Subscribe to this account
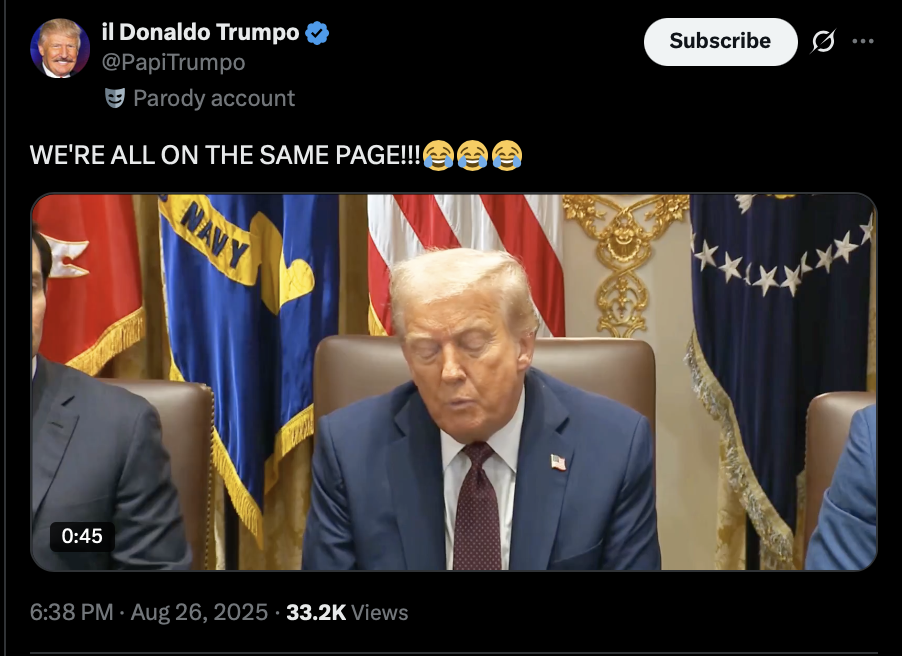Image resolution: width=902 pixels, height=656 pixels. 720,41
